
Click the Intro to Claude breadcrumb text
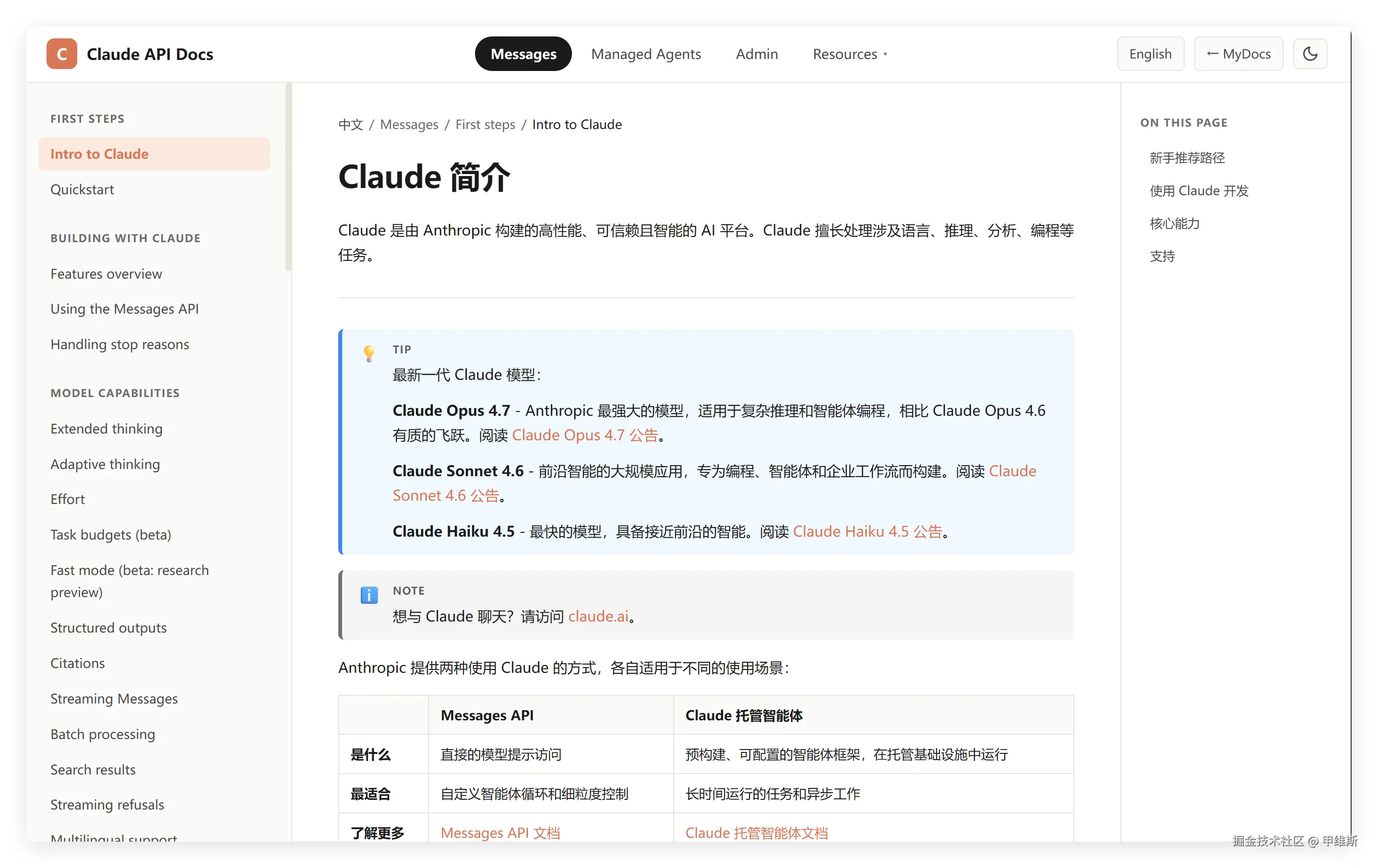pos(577,125)
